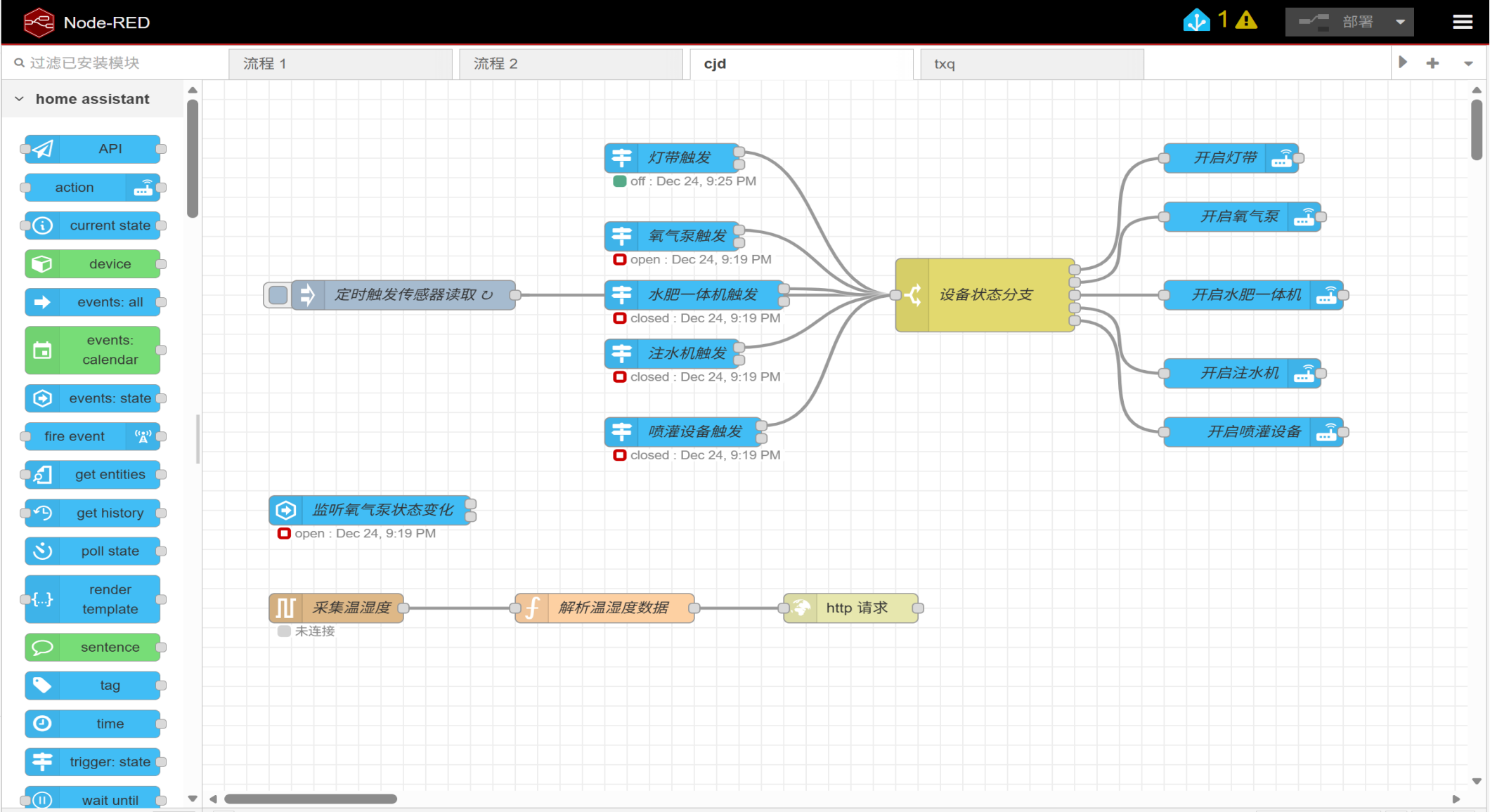Click the 未连接 status text
This screenshot has height=812, width=1490.
point(315,631)
